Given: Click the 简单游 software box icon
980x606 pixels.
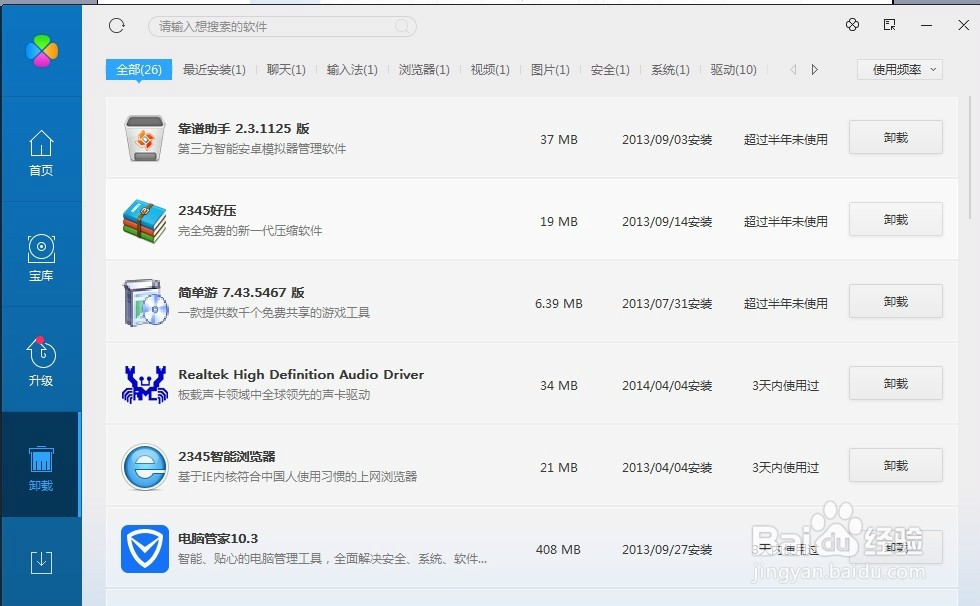Looking at the screenshot, I should click(146, 303).
